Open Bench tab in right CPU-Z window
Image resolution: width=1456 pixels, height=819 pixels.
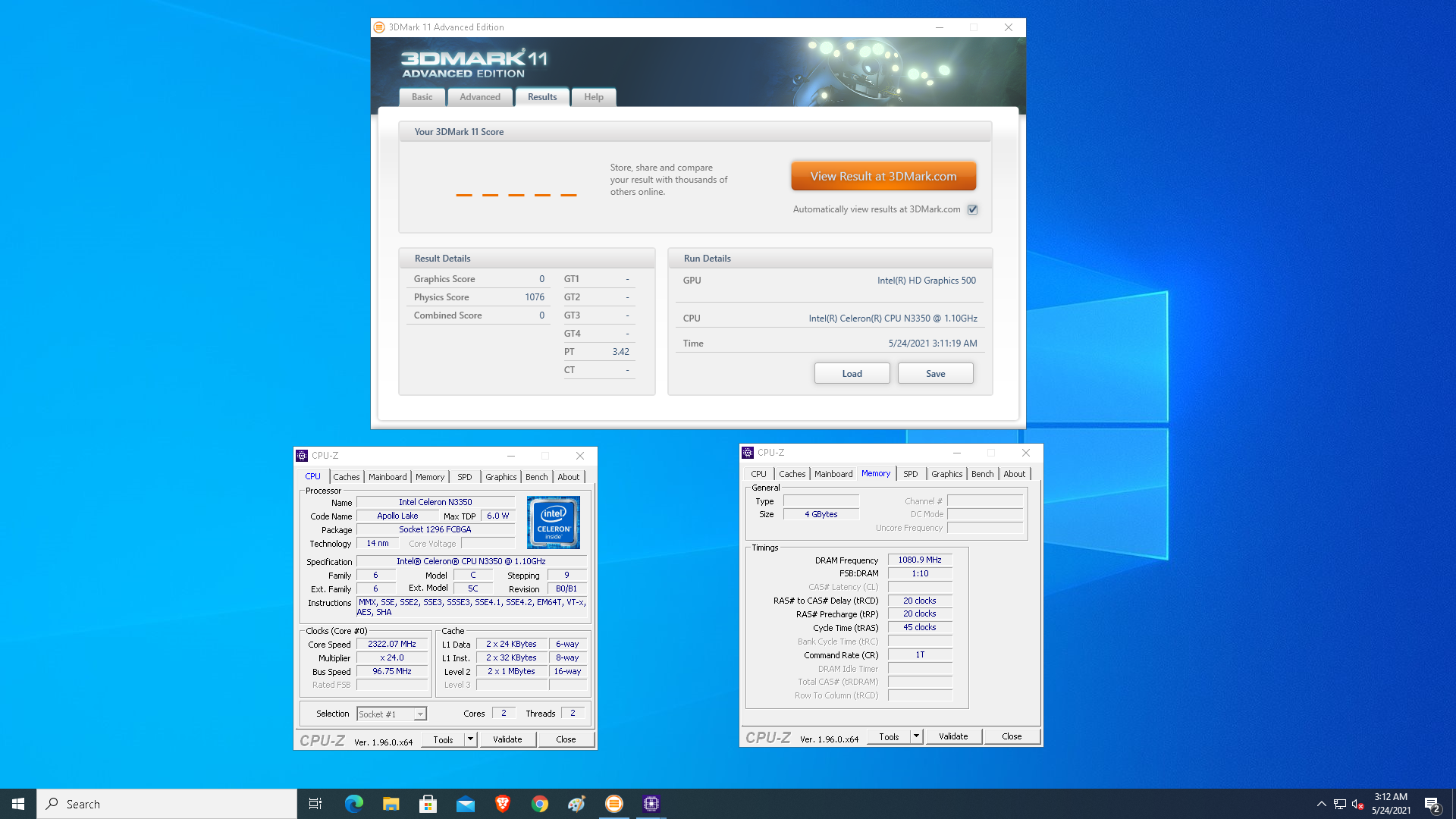point(983,474)
